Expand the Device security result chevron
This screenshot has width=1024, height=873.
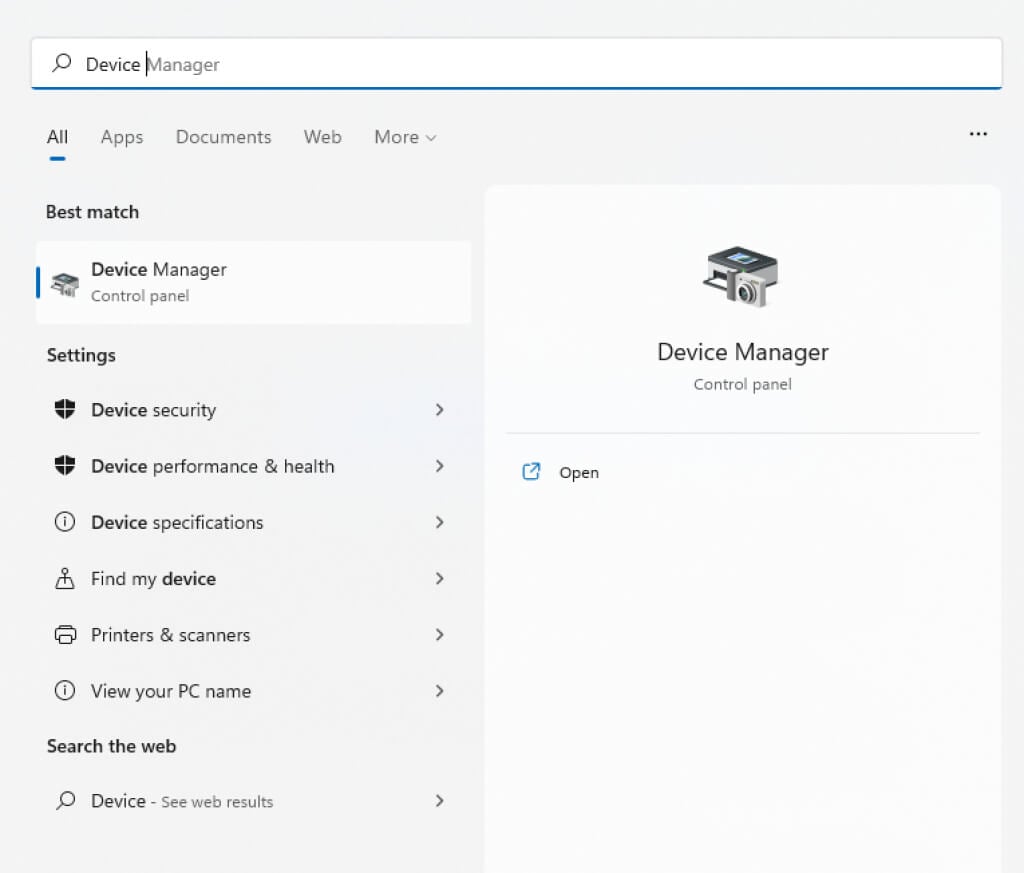(x=439, y=410)
